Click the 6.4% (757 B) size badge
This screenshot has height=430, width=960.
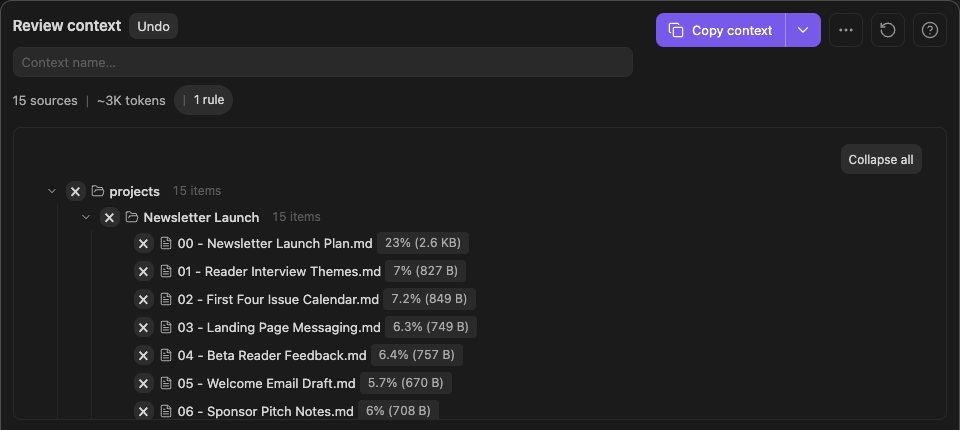(x=417, y=355)
